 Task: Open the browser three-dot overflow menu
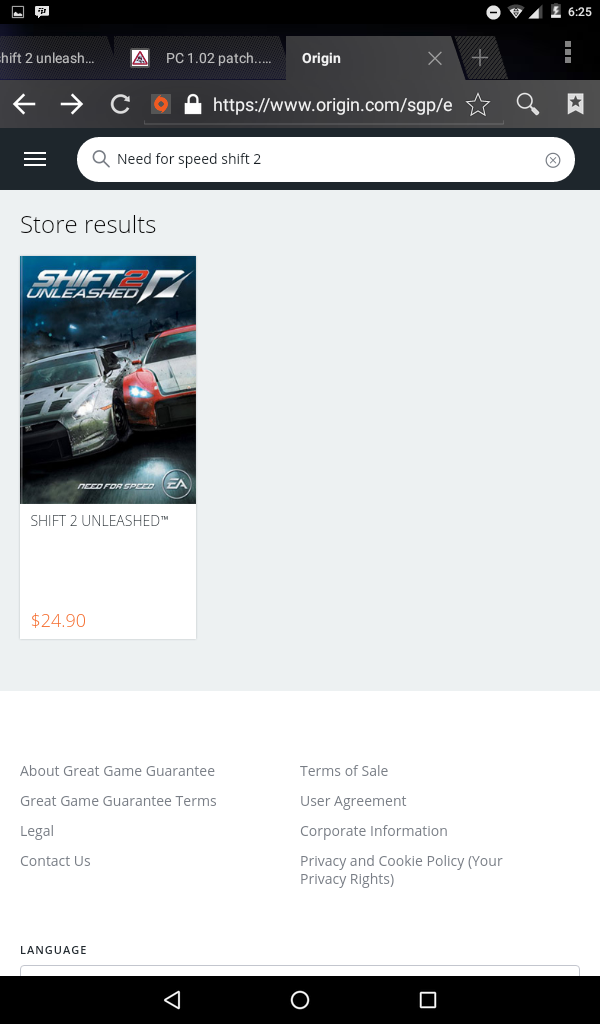(x=568, y=52)
